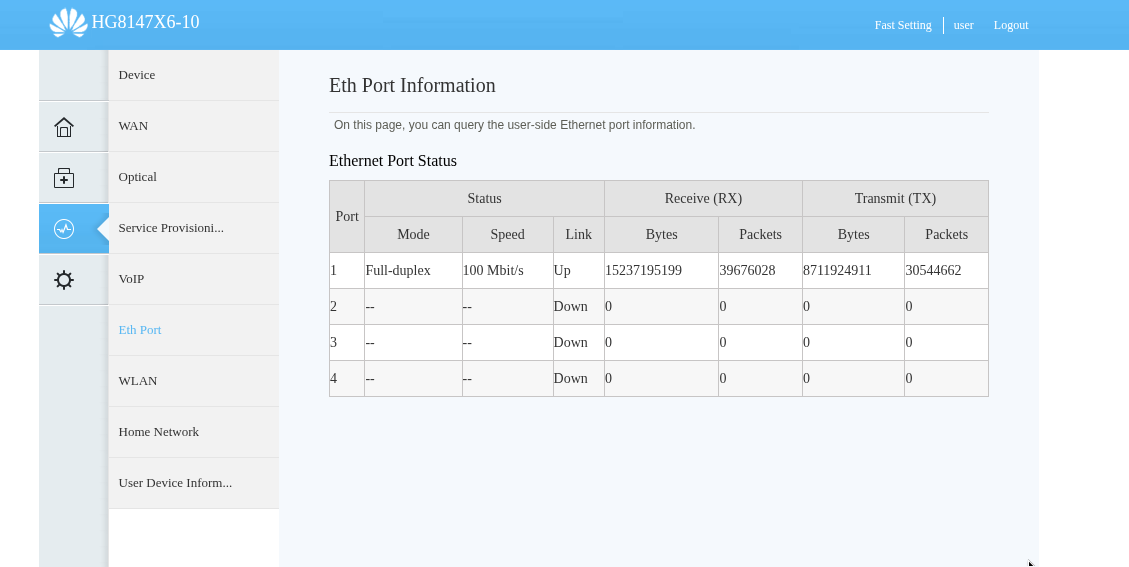Navigate to Home Network page
This screenshot has height=567, width=1129.
tap(159, 432)
